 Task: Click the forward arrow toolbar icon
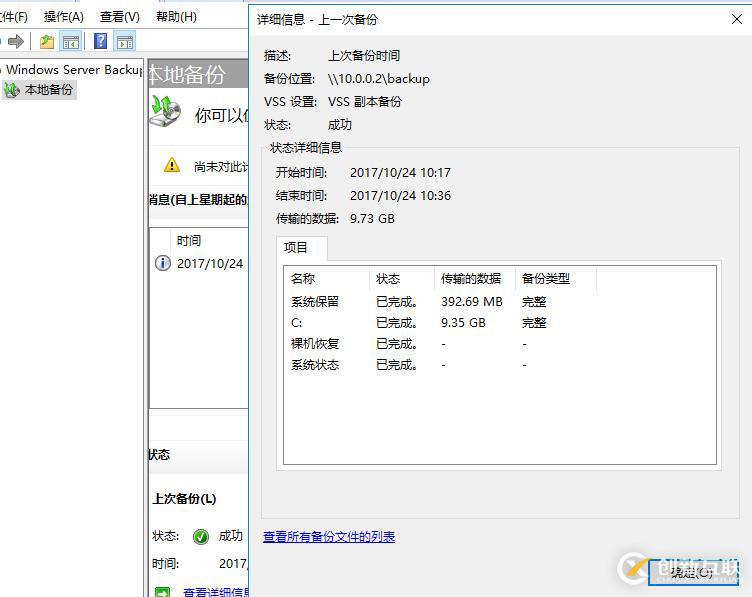[x=16, y=42]
